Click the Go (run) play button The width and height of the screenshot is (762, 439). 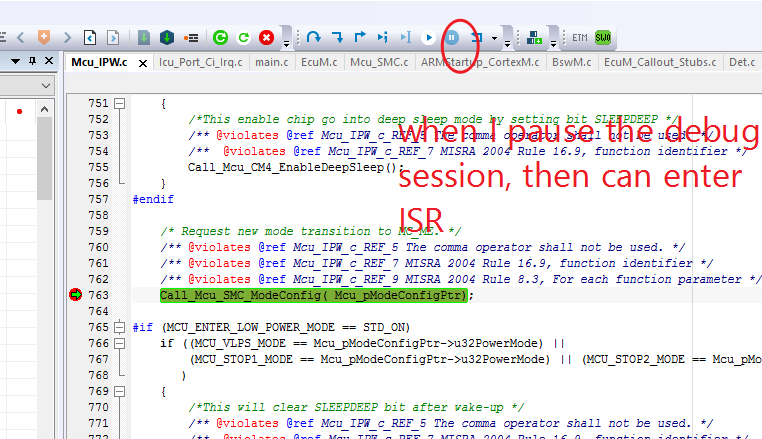click(x=428, y=37)
